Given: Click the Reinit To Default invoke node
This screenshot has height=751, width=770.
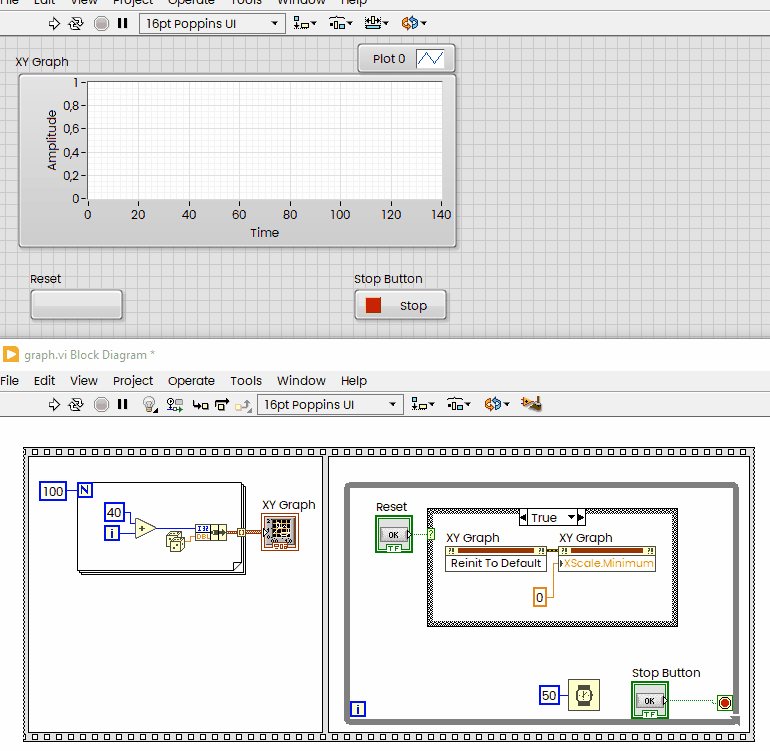Looking at the screenshot, I should tap(496, 563).
